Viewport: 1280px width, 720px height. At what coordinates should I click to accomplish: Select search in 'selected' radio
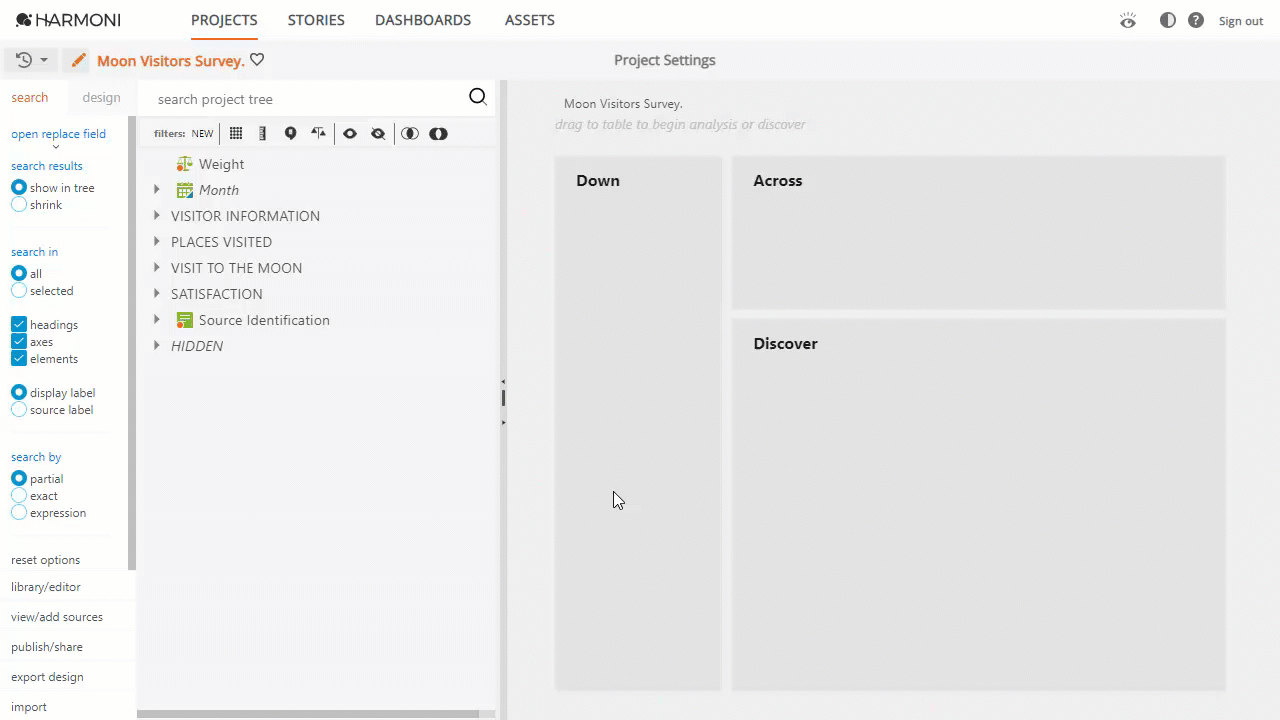(x=19, y=290)
